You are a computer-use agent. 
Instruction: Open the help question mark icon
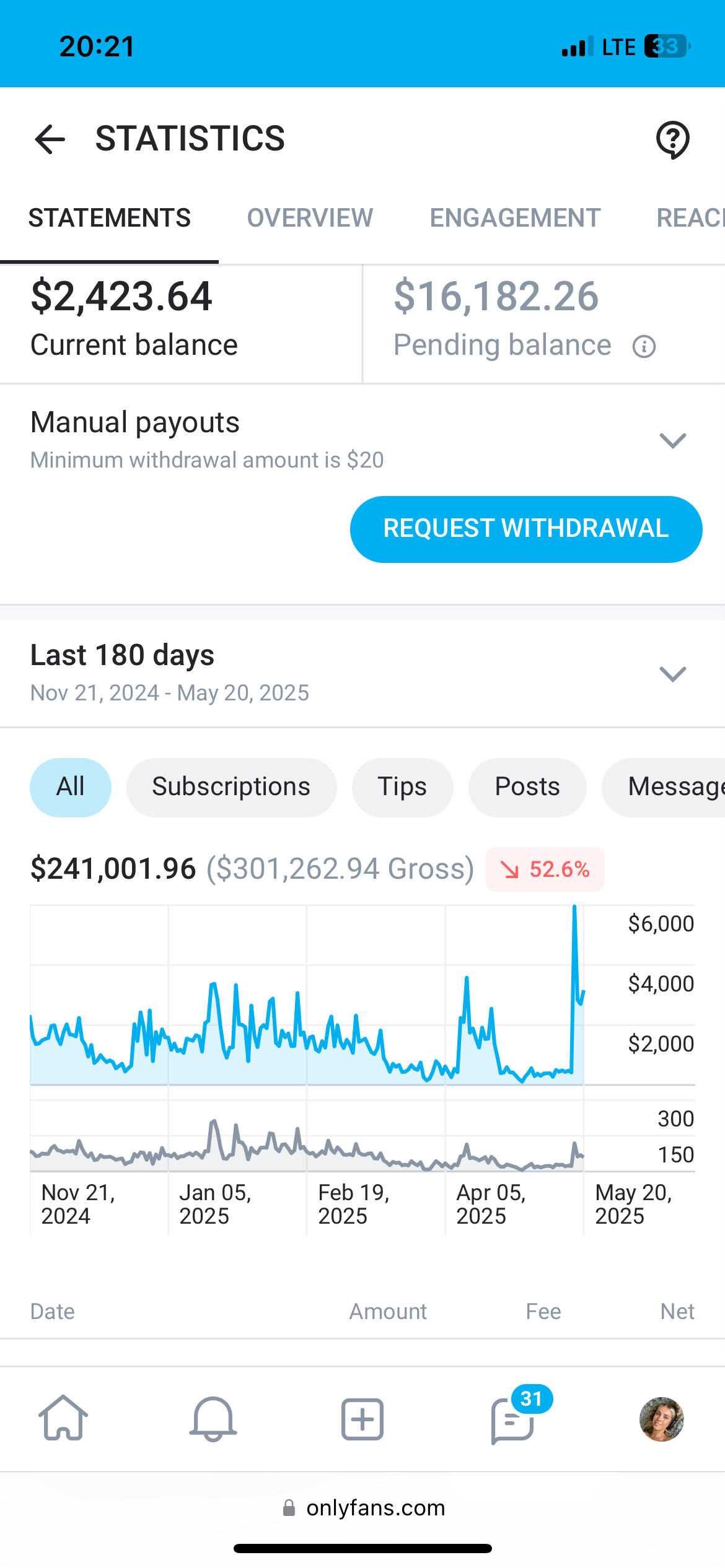pos(672,140)
